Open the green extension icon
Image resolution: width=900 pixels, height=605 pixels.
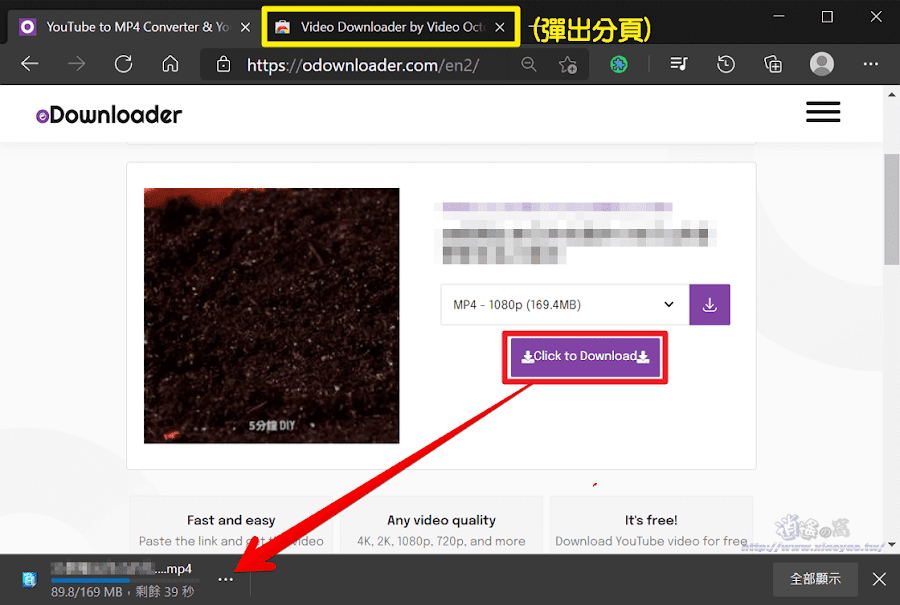pos(618,64)
